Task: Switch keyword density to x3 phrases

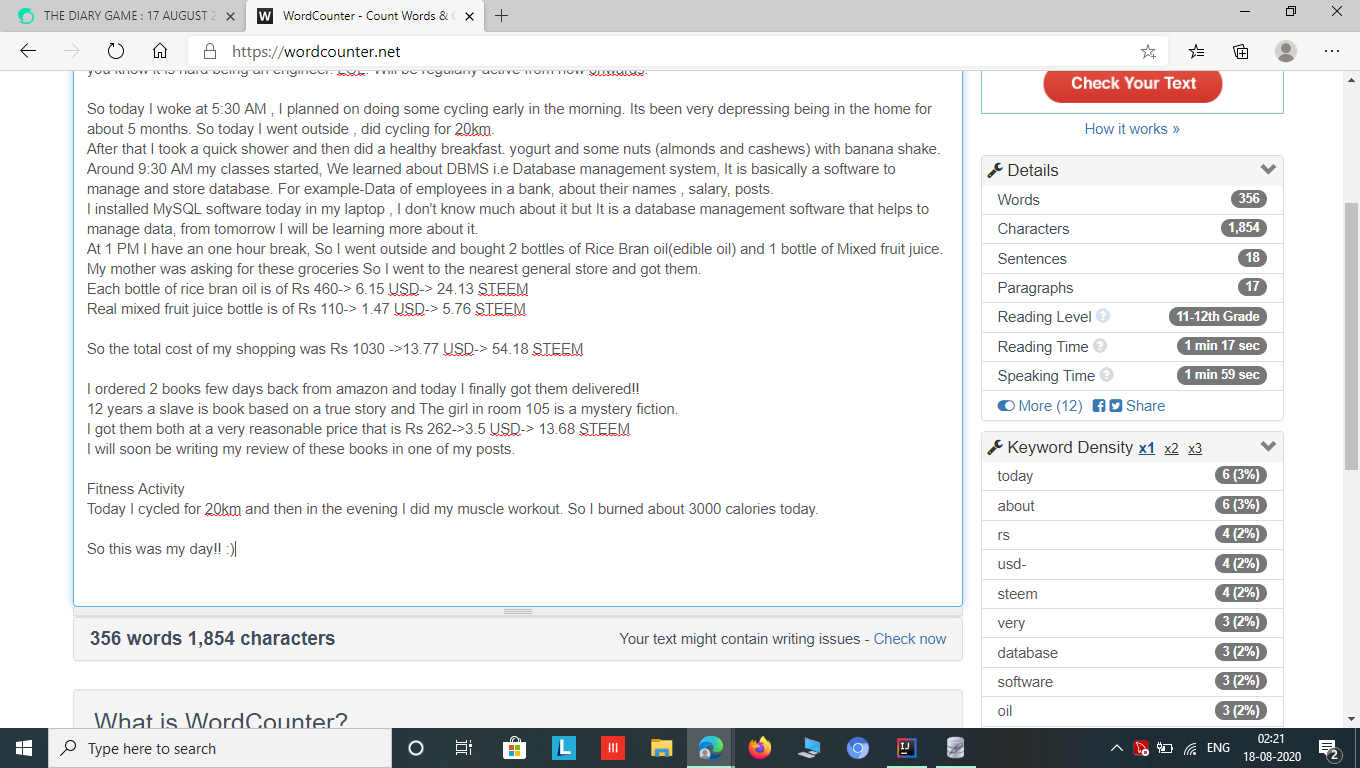Action: pos(1195,448)
